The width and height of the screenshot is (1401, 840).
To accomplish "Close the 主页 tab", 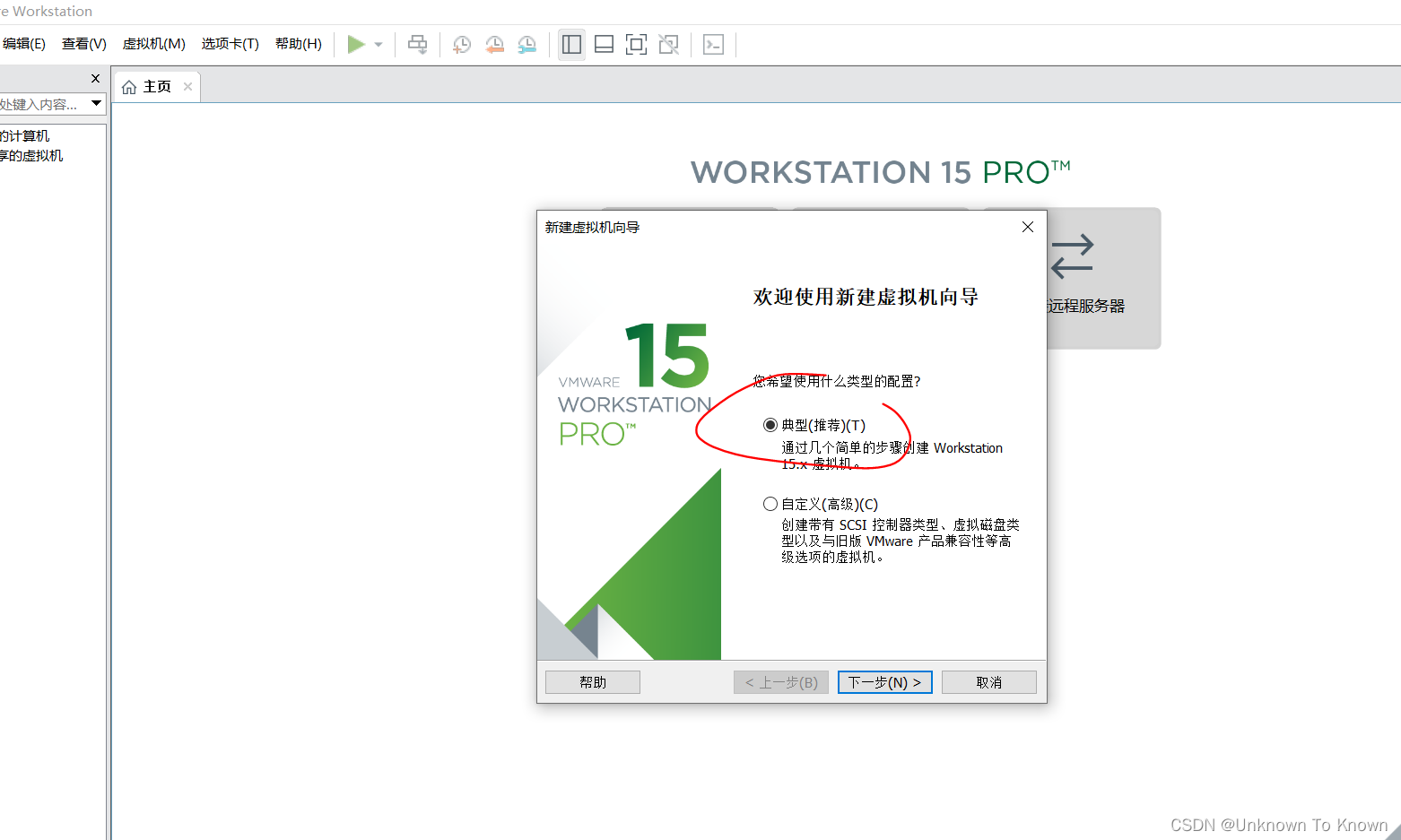I will pos(187,86).
